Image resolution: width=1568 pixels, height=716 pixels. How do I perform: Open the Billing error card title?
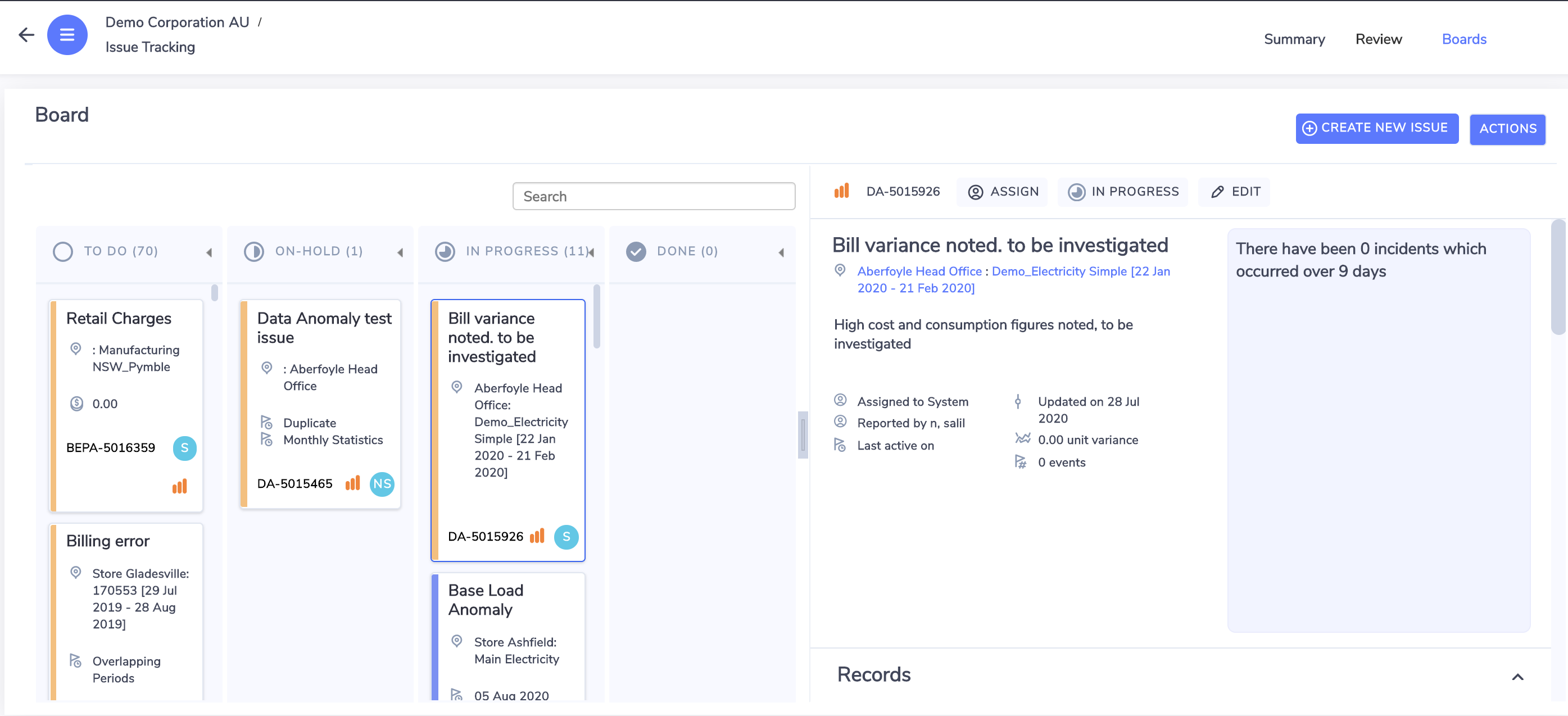(108, 541)
